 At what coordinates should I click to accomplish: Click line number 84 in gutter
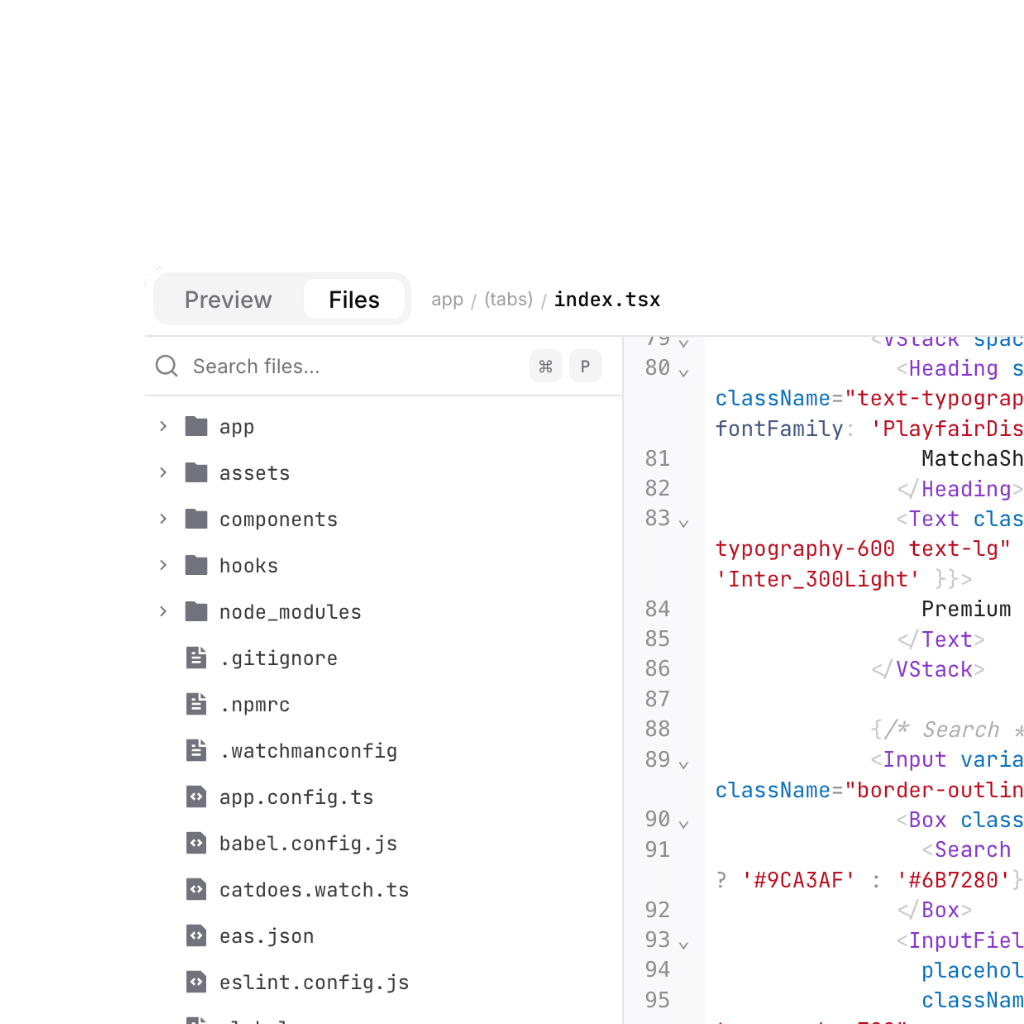click(x=657, y=609)
